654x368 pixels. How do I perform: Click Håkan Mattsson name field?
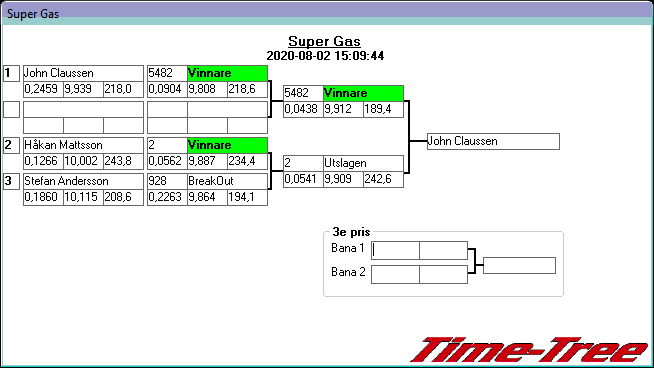83,145
